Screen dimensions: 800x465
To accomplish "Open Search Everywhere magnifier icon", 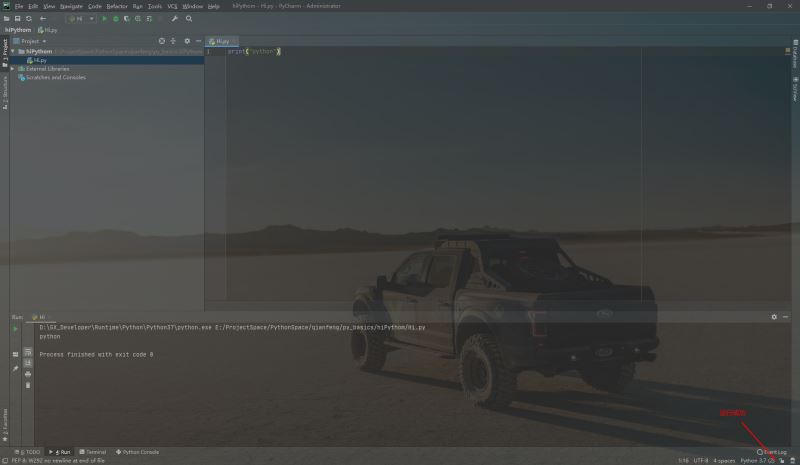I will [x=189, y=19].
